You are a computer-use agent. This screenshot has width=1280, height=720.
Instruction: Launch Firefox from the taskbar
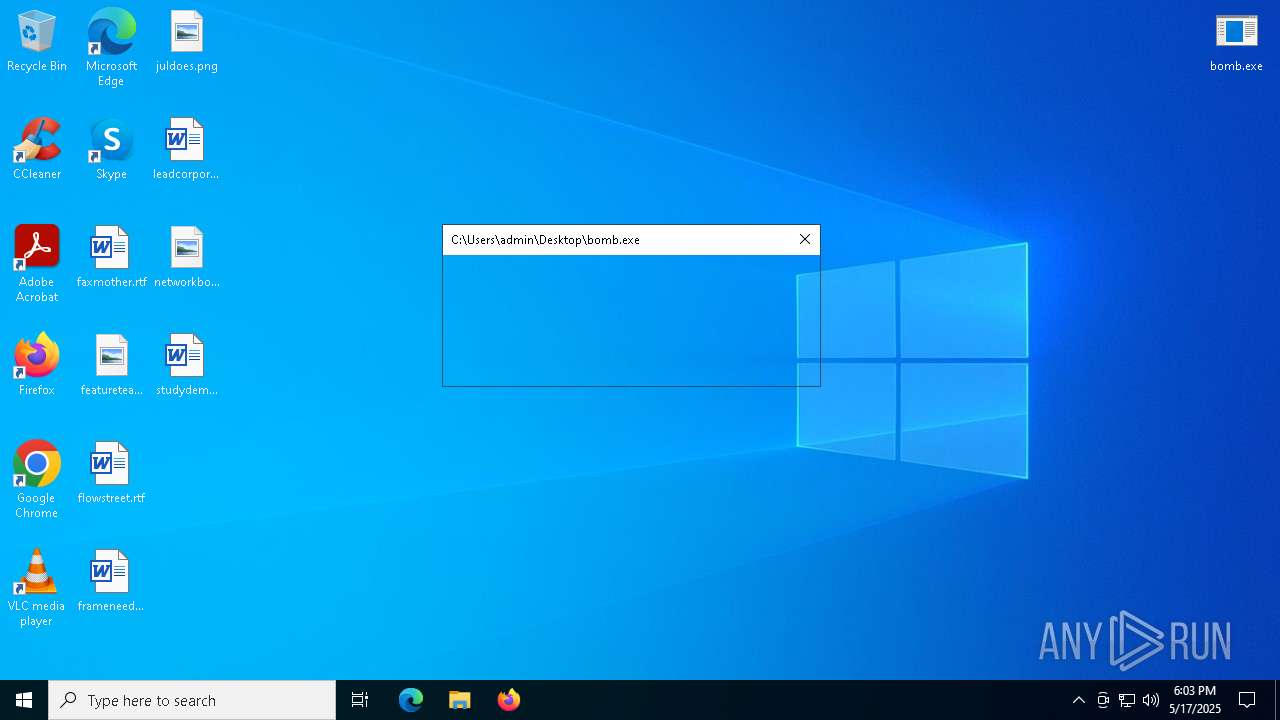[x=508, y=700]
